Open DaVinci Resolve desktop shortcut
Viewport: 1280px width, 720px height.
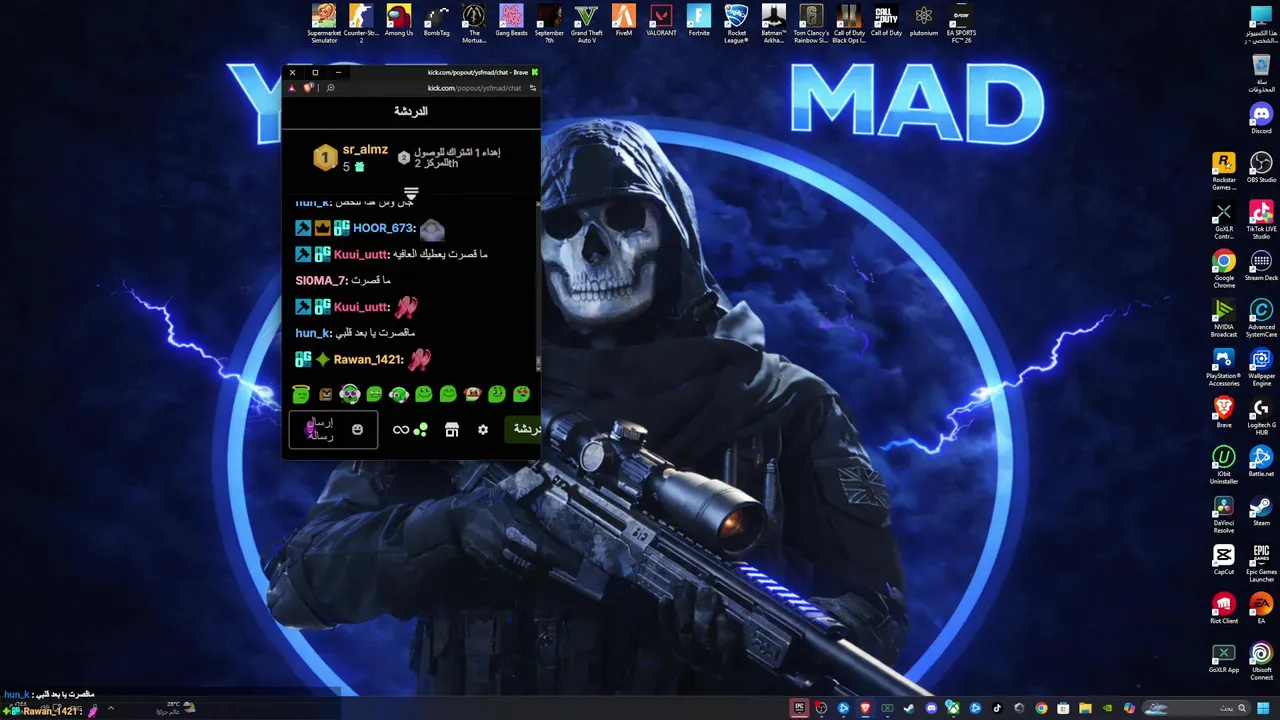1224,514
